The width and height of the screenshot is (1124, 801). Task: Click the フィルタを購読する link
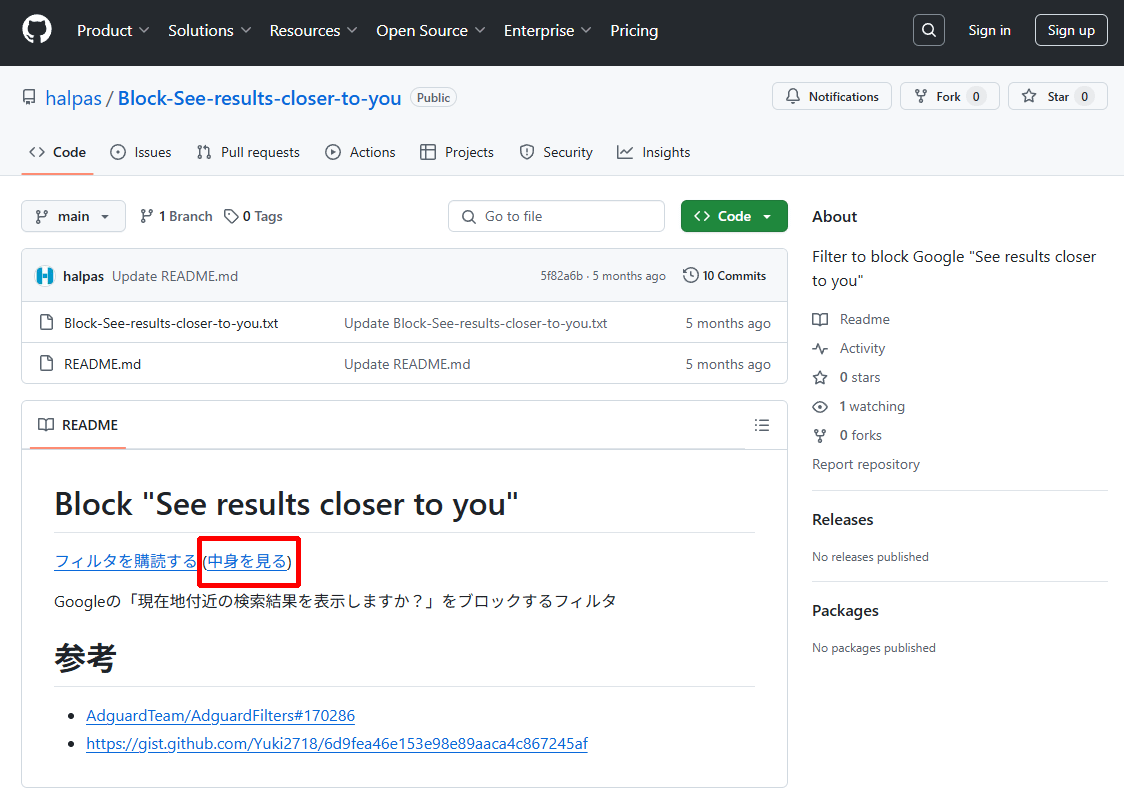125,561
